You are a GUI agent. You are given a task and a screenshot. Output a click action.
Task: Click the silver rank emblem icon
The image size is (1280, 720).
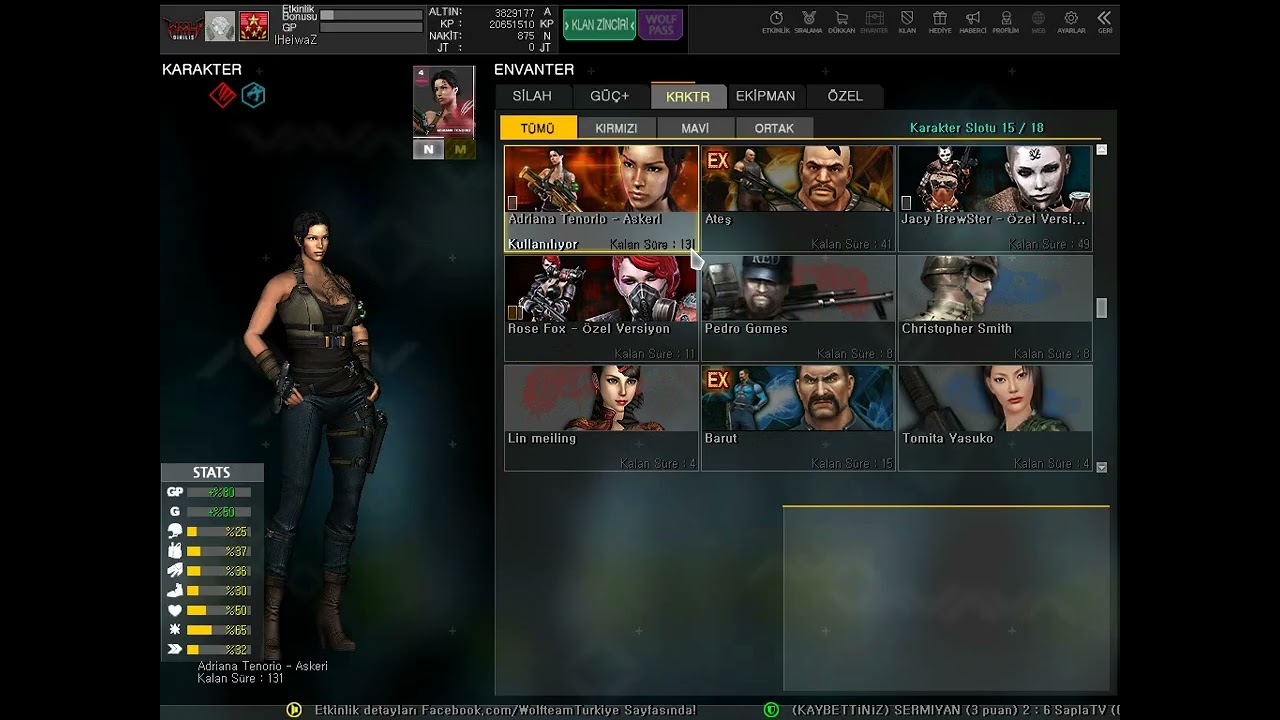(220, 26)
